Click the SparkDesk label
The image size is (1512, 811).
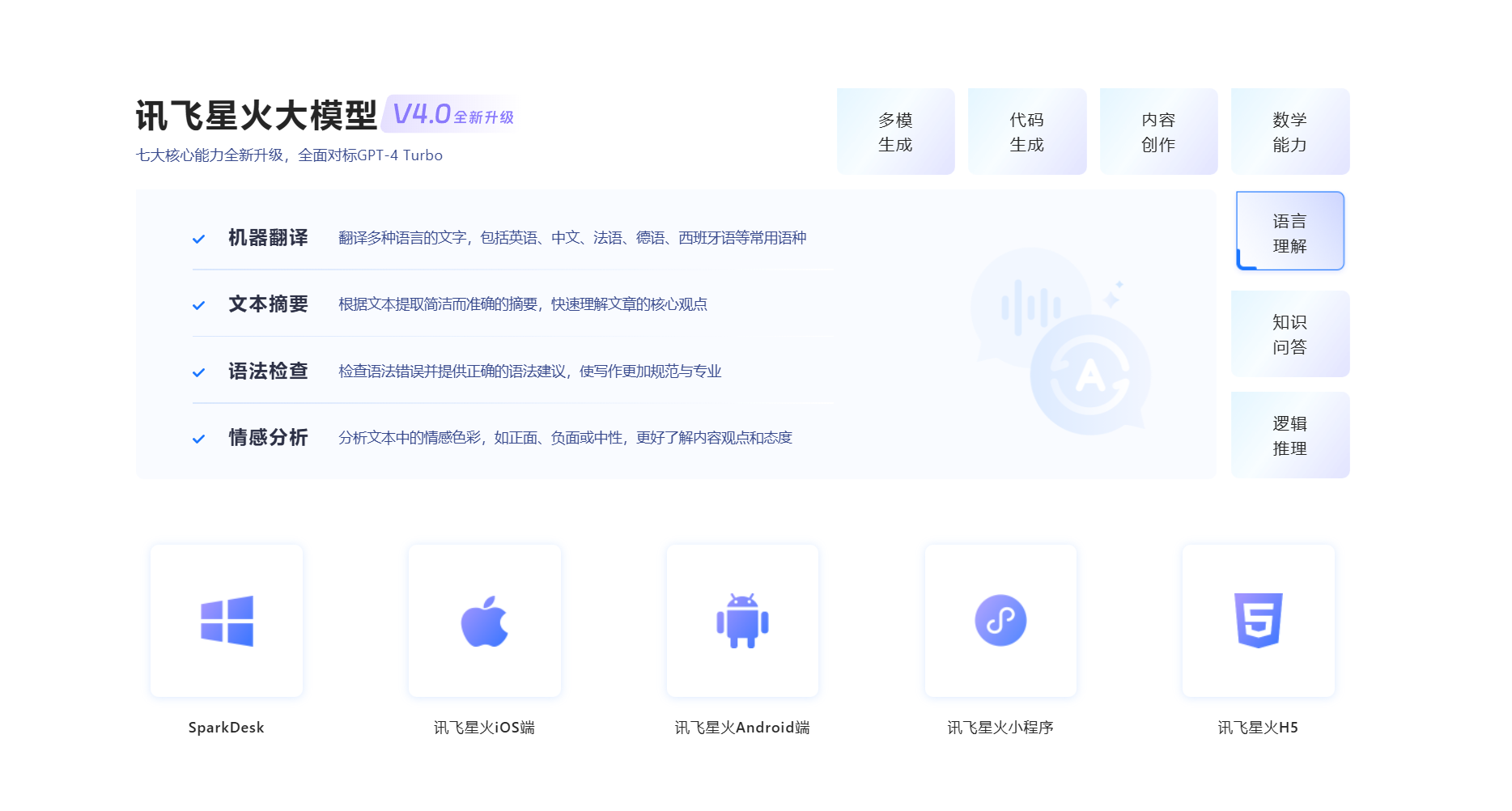click(x=227, y=728)
